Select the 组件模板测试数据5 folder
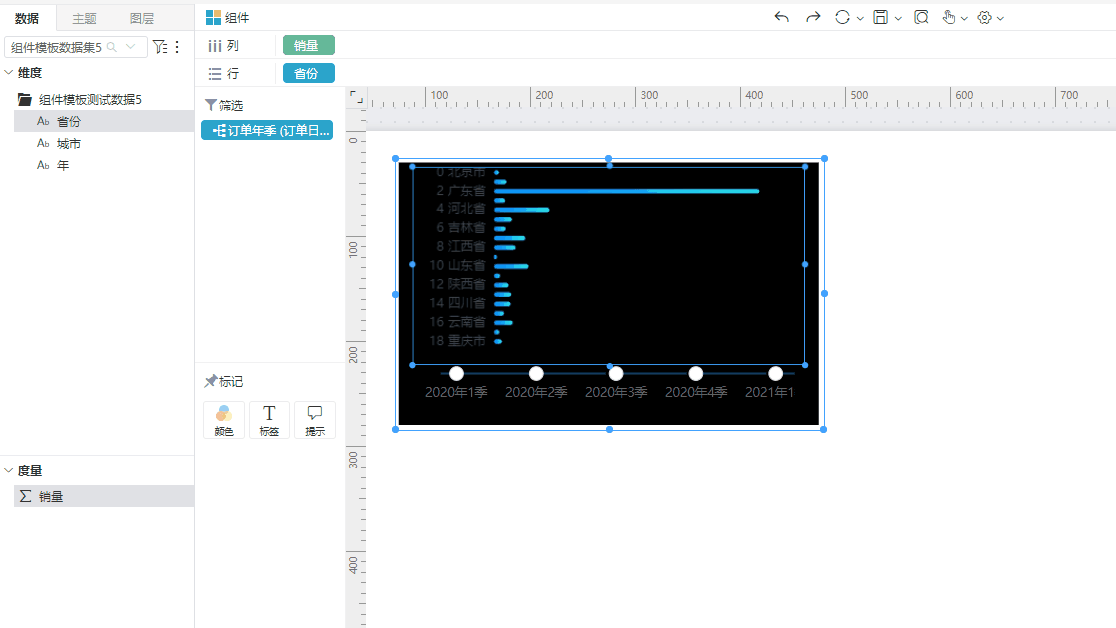The height and width of the screenshot is (628, 1116). click(x=80, y=99)
